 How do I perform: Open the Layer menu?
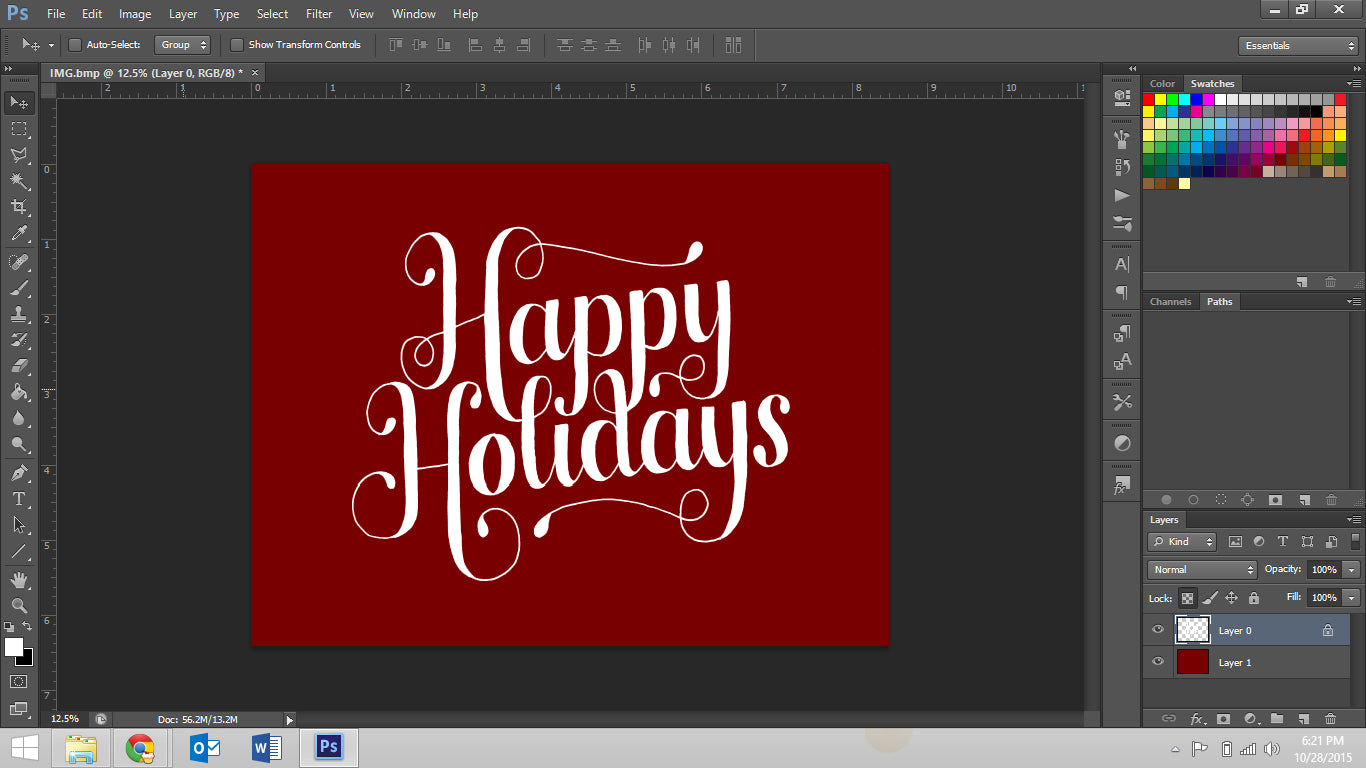183,14
